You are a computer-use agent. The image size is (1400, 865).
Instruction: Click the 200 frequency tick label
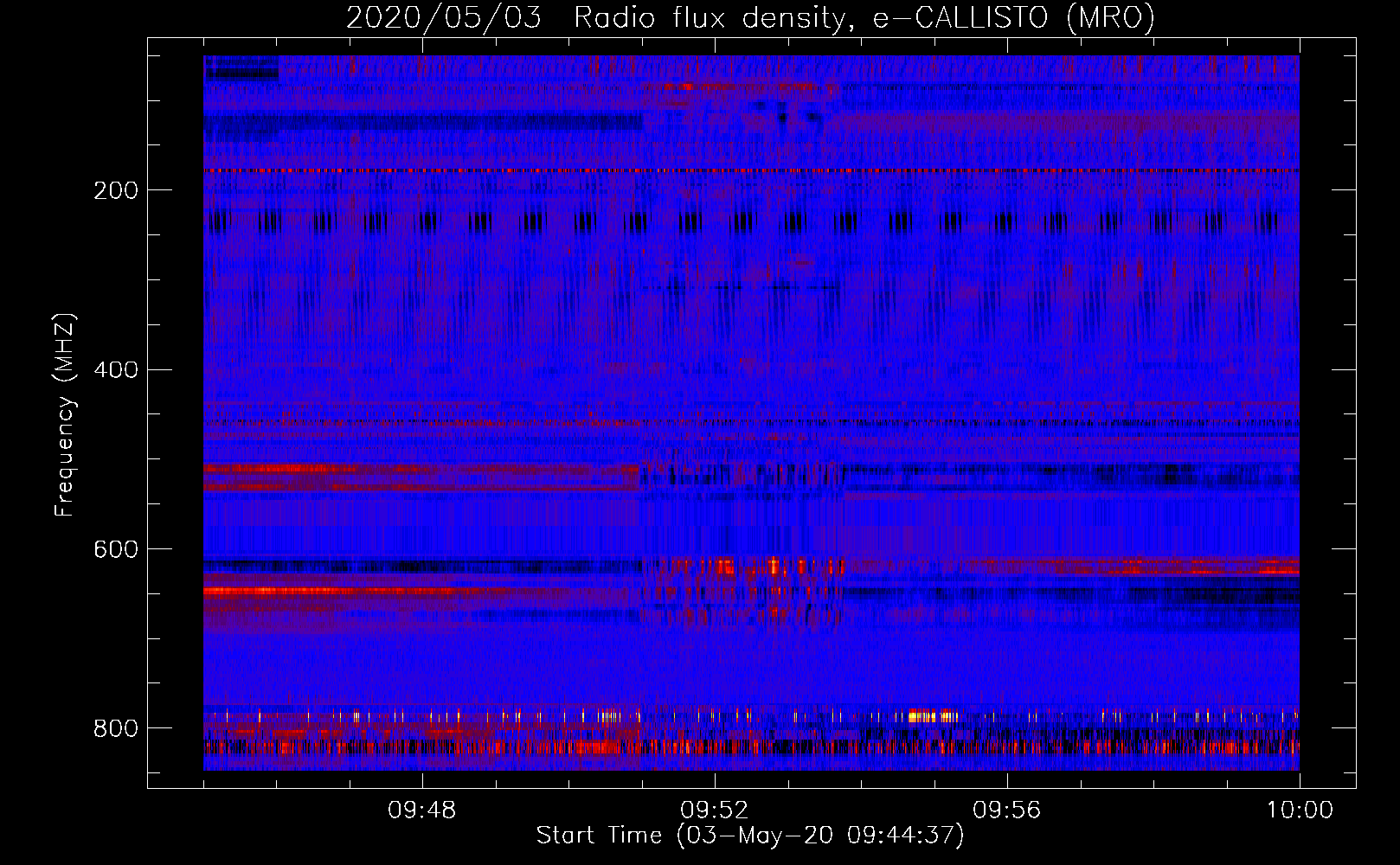coord(115,191)
